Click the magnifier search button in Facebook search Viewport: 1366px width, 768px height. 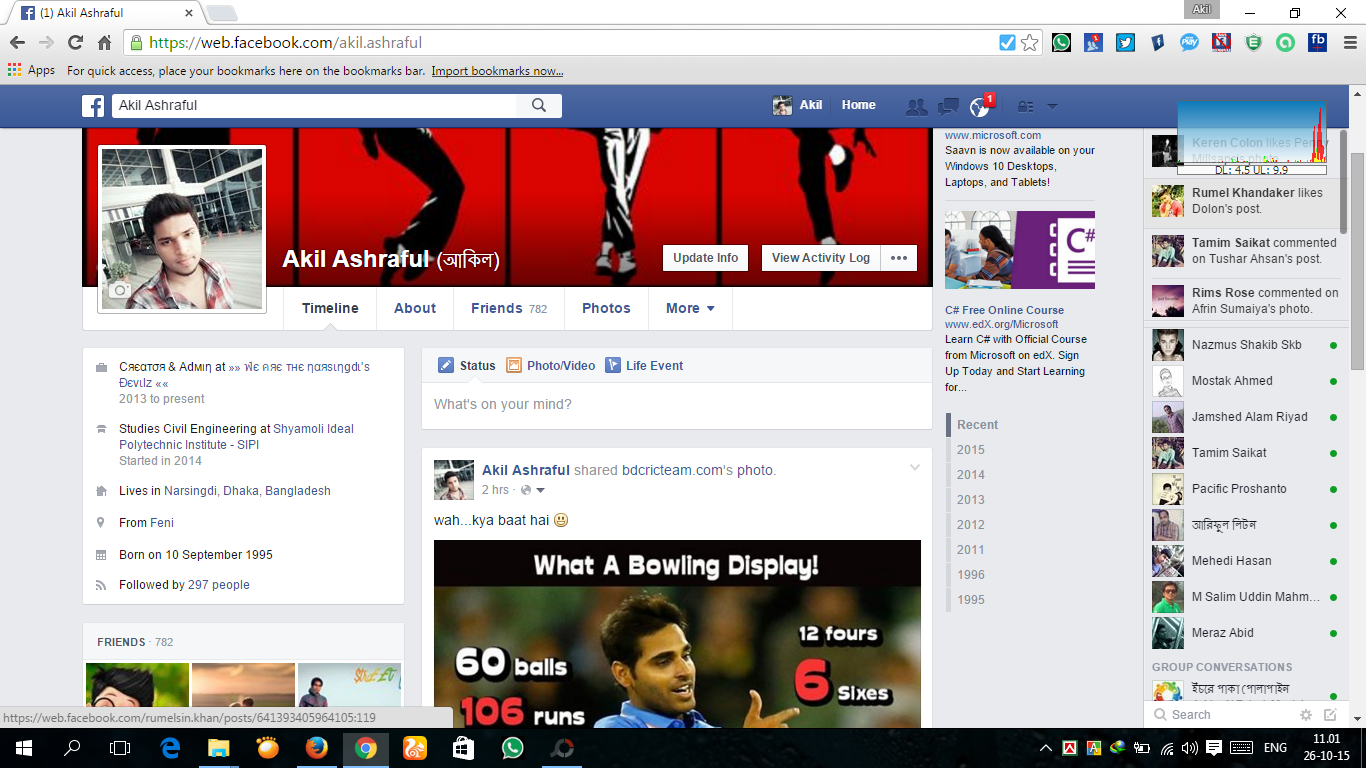point(539,106)
